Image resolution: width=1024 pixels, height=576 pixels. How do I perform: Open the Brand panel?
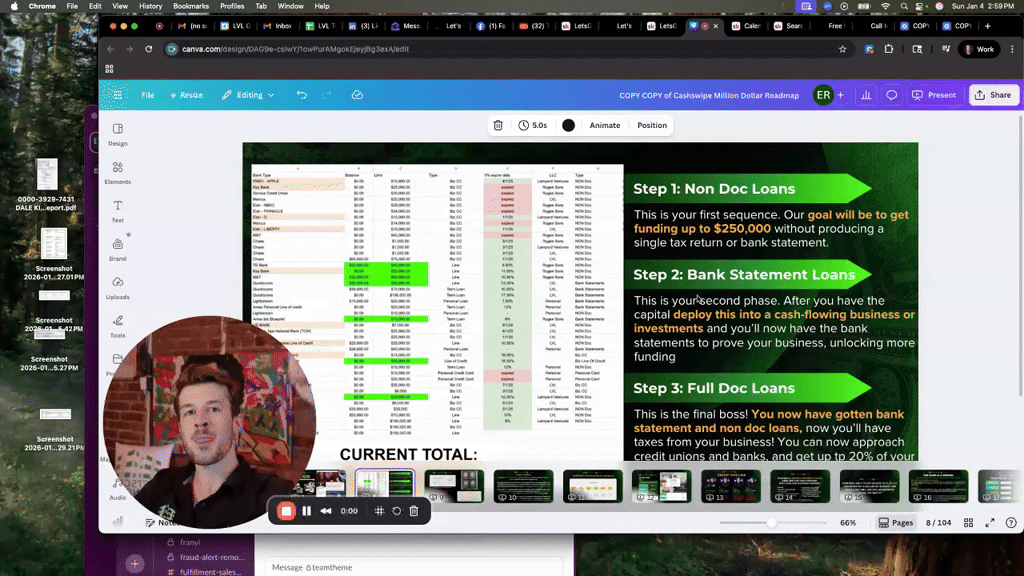[x=118, y=249]
